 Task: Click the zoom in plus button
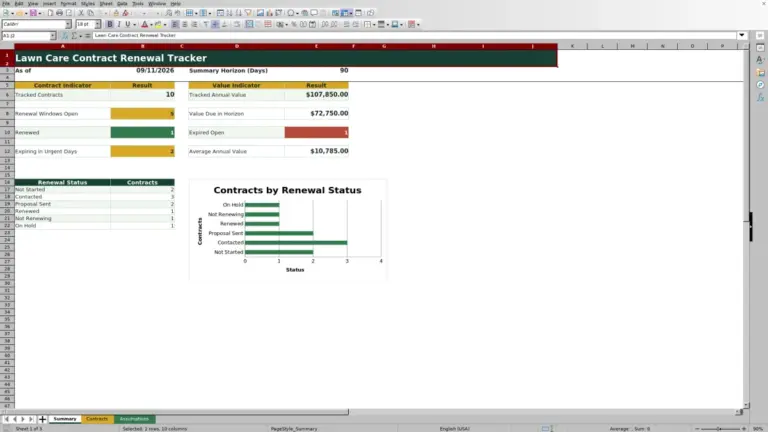(x=744, y=429)
